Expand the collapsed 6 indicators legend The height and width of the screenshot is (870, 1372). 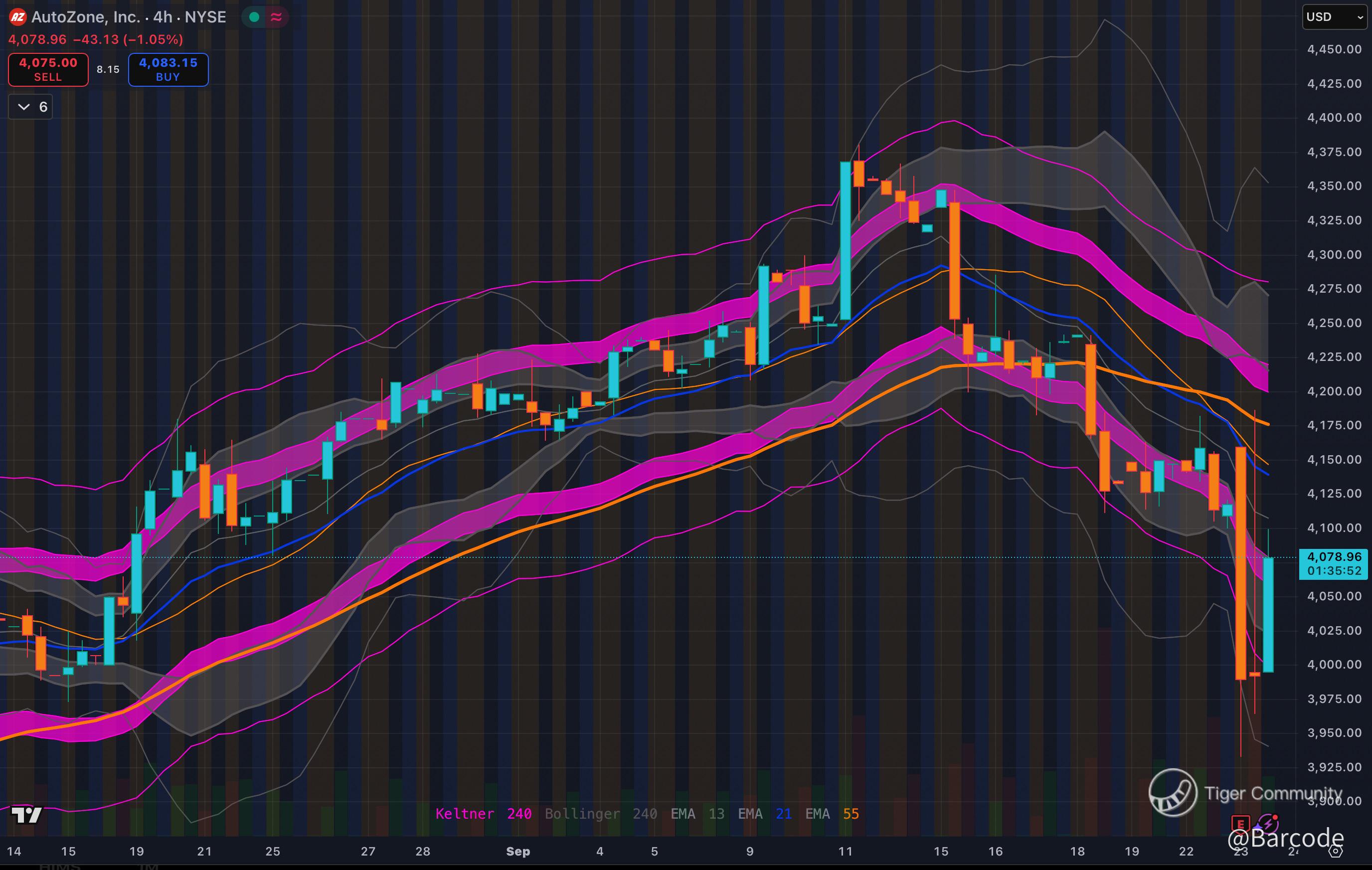[x=31, y=107]
